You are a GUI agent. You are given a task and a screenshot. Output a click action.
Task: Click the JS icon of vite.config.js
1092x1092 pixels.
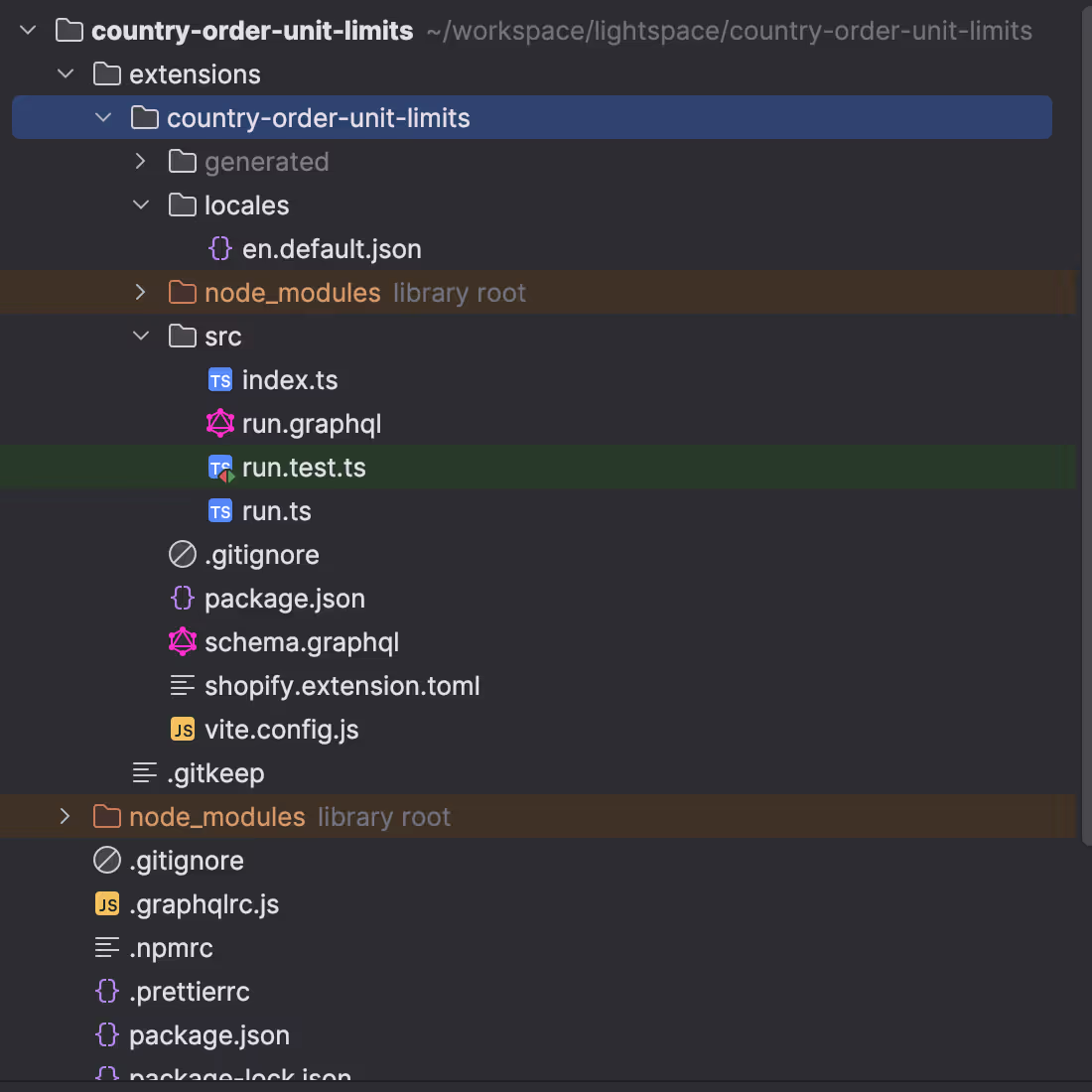coord(183,730)
